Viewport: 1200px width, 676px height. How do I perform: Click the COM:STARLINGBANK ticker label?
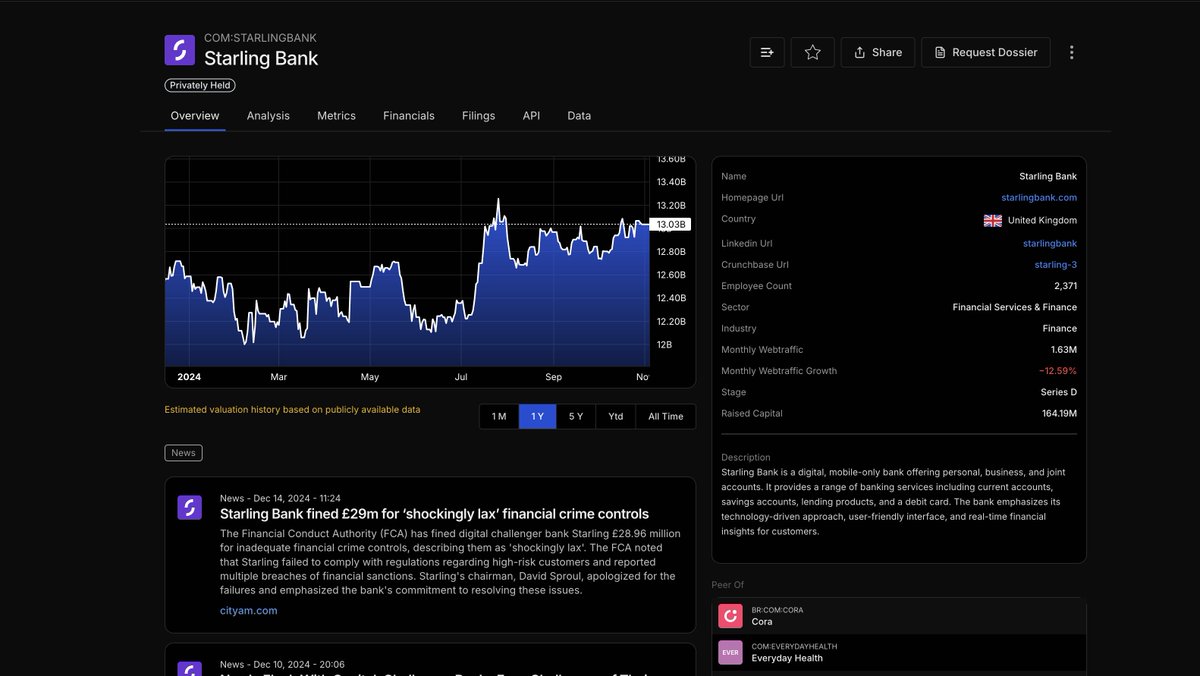point(260,38)
